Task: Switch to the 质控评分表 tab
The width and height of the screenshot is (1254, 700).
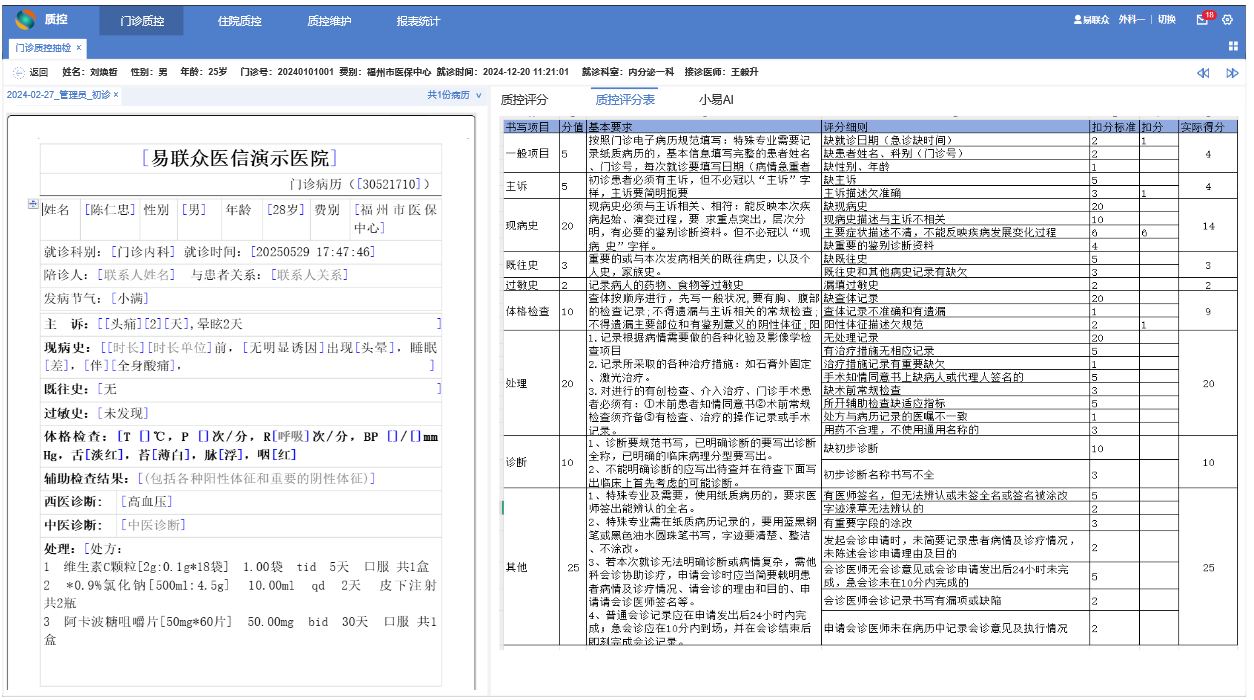Action: (625, 99)
